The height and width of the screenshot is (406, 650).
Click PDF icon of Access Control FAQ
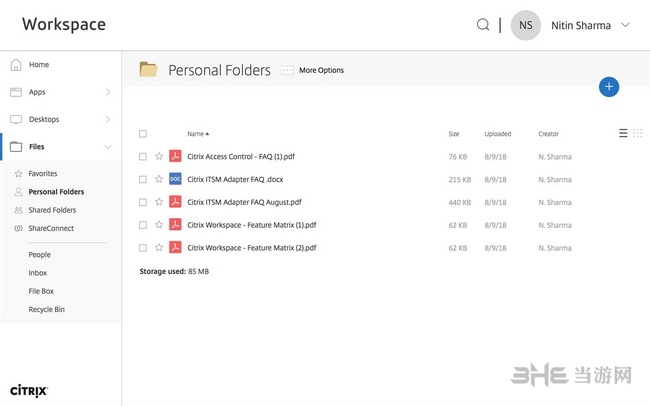[175, 156]
